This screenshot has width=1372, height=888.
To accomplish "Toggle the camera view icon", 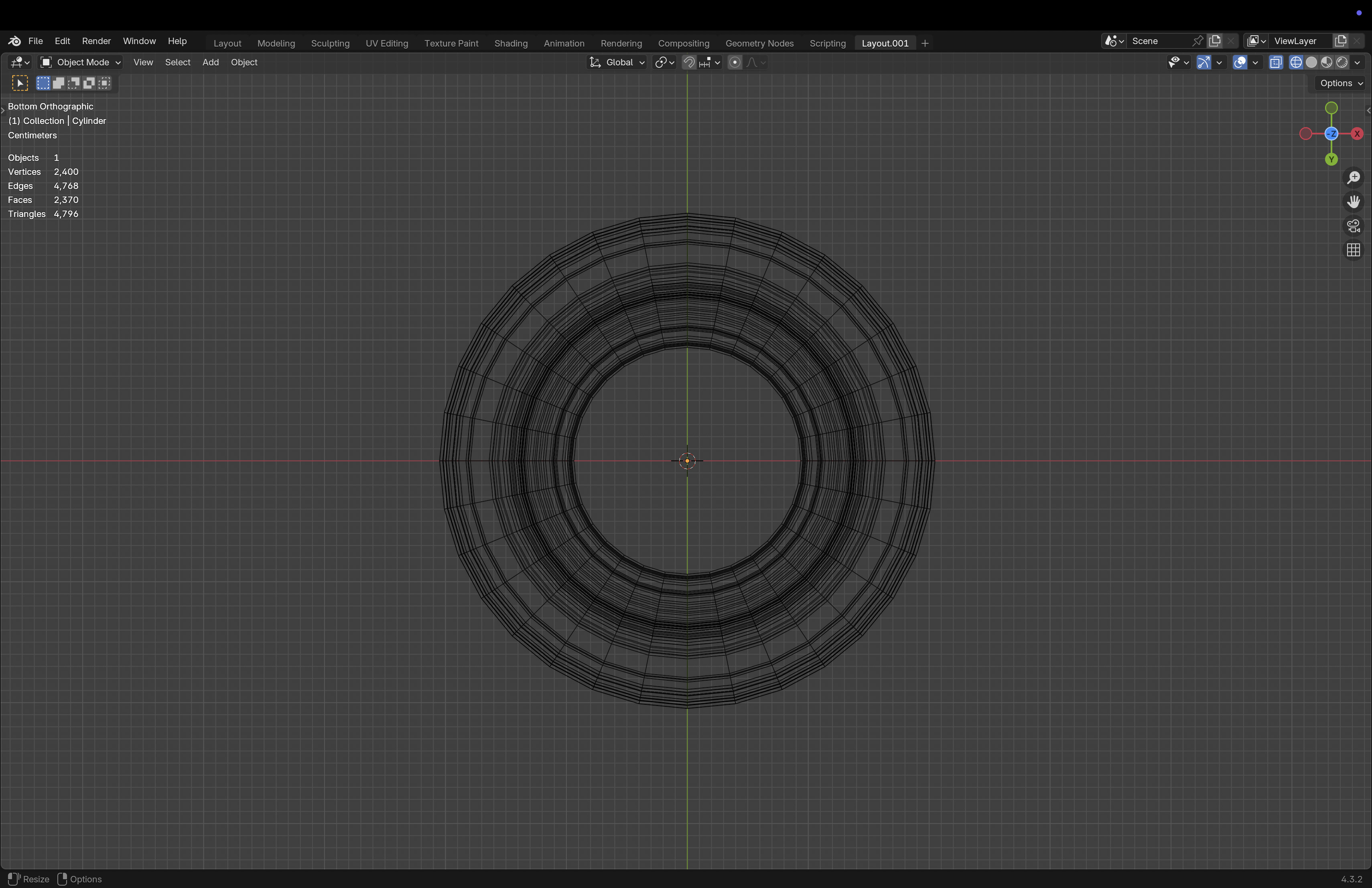I will click(1353, 226).
